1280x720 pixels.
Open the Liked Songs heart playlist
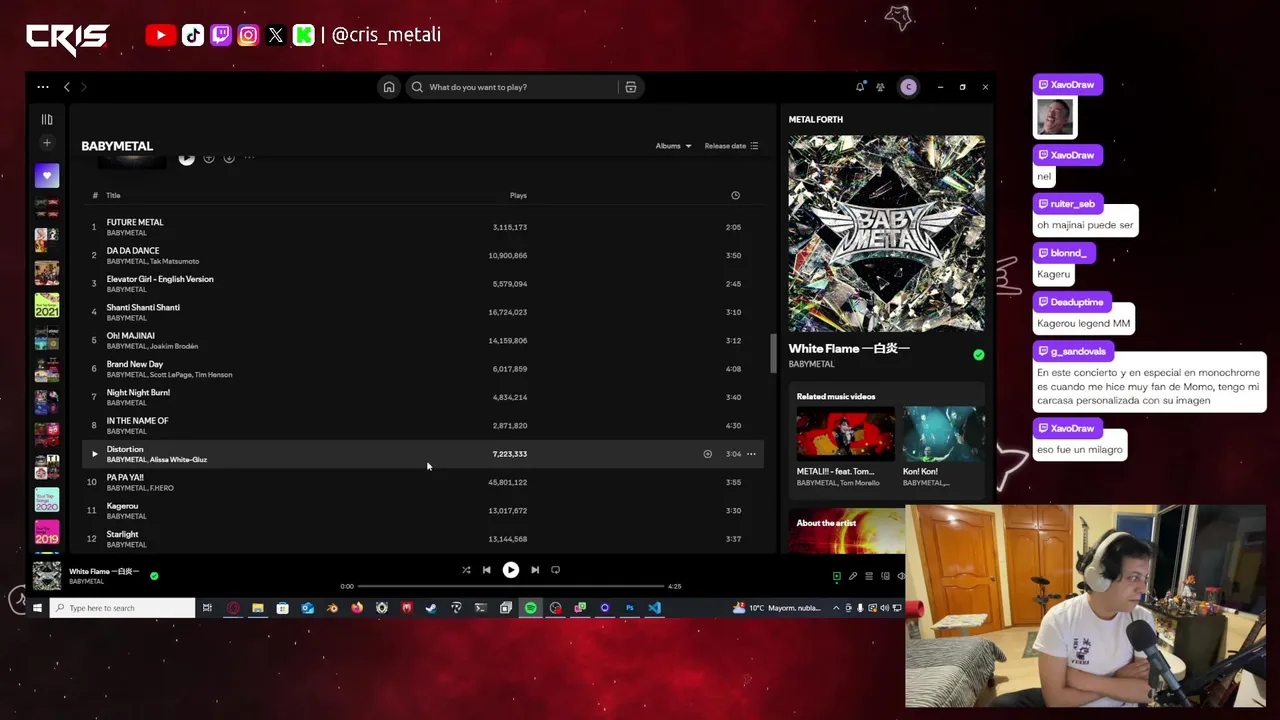[47, 176]
